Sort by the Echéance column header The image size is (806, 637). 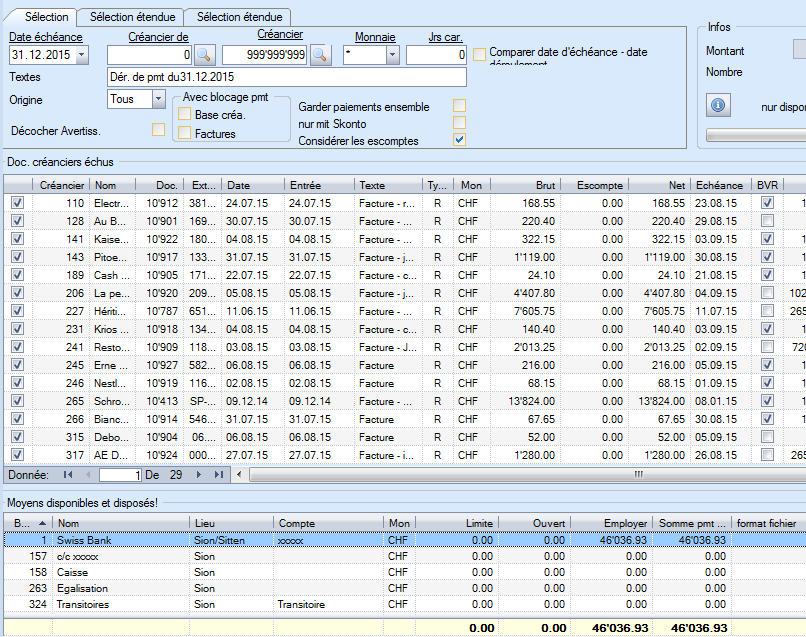[719, 185]
